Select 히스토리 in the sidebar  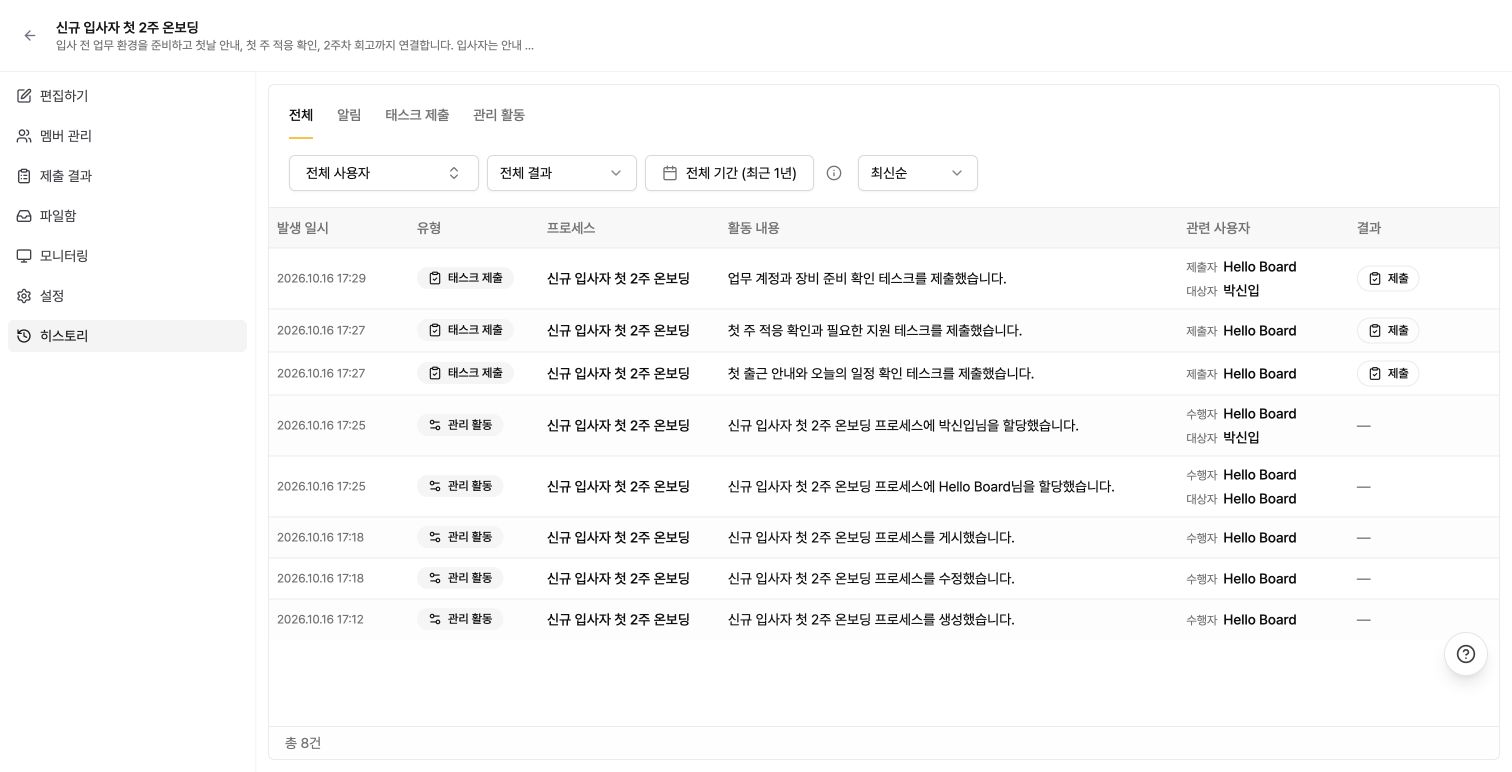pyautogui.click(x=127, y=336)
